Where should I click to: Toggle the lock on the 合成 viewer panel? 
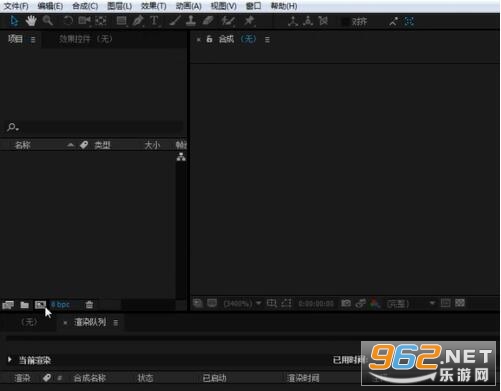tap(209, 39)
